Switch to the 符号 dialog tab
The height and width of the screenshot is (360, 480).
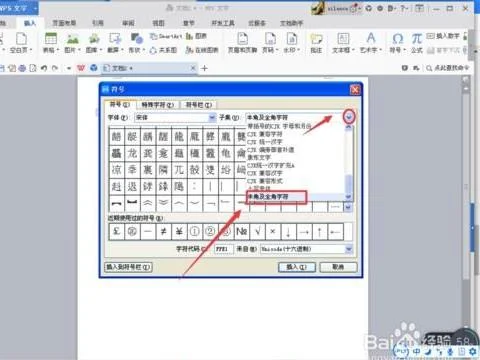pyautogui.click(x=120, y=104)
